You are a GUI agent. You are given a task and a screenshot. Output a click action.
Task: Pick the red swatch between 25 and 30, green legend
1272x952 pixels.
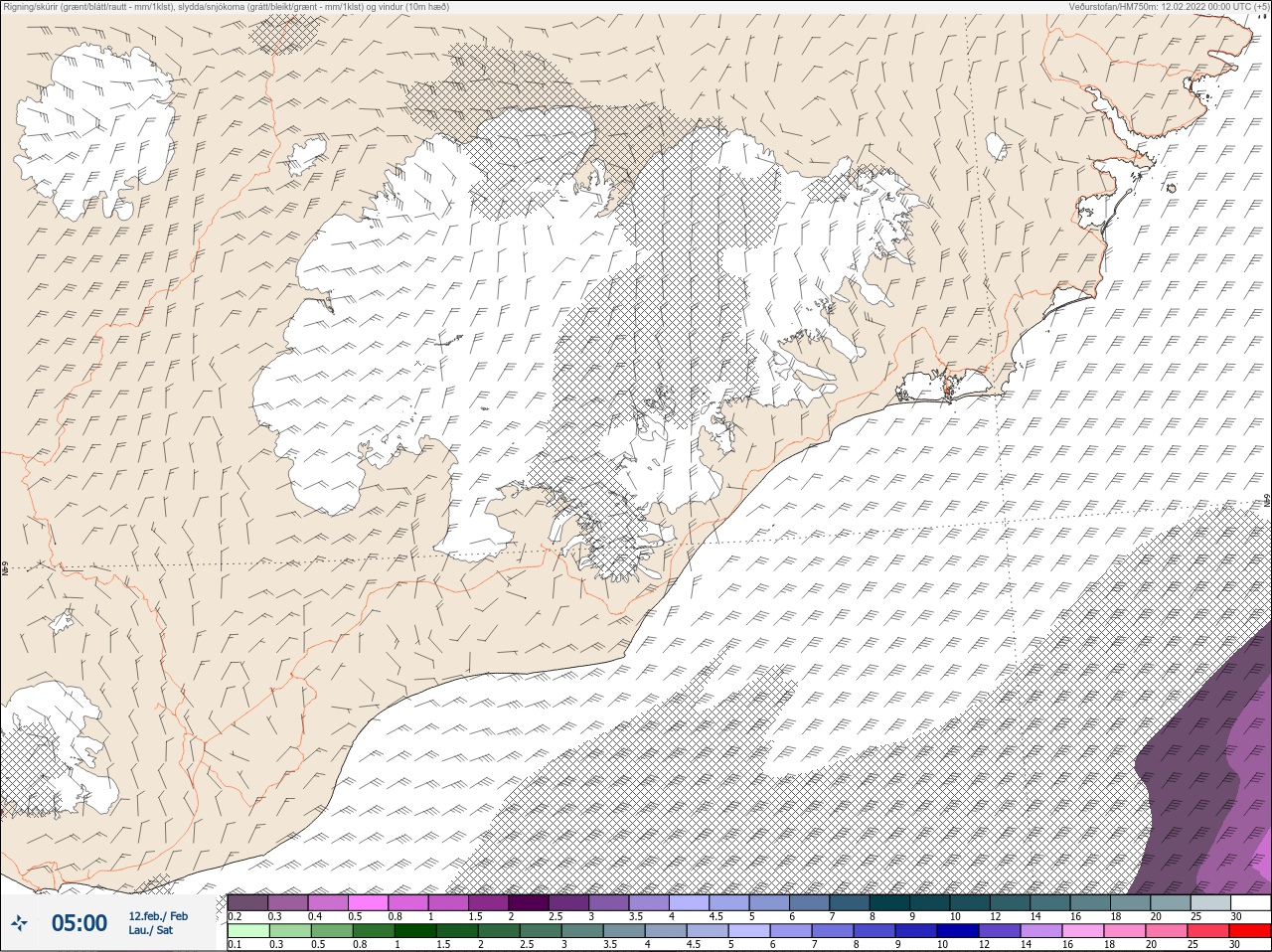[1208, 932]
